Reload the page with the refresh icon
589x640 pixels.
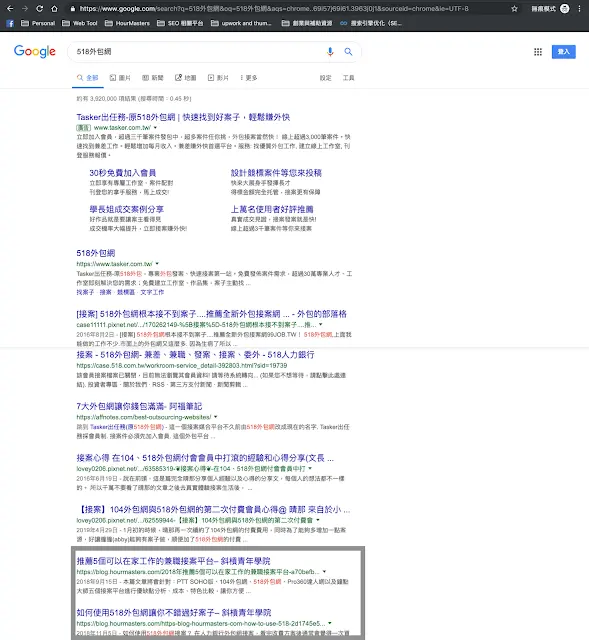[40, 9]
